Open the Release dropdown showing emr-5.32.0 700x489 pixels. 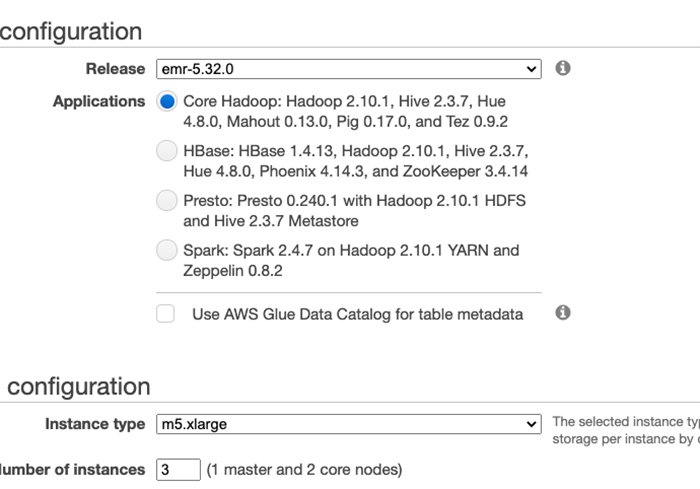(348, 69)
